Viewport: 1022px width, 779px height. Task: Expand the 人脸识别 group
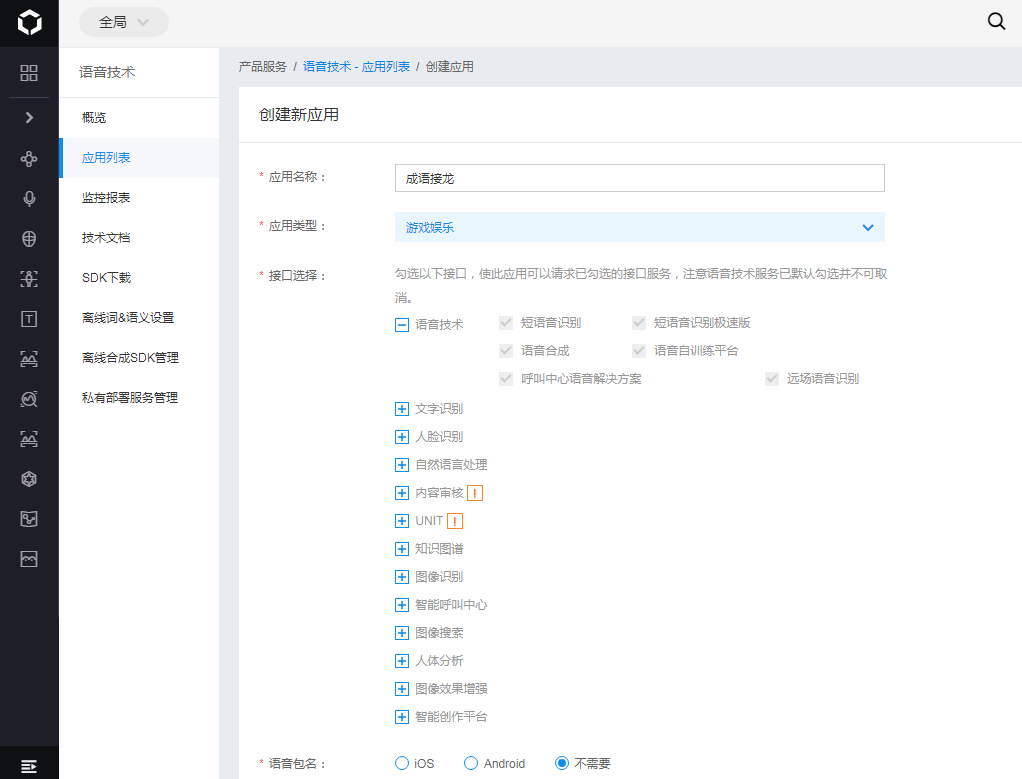402,437
